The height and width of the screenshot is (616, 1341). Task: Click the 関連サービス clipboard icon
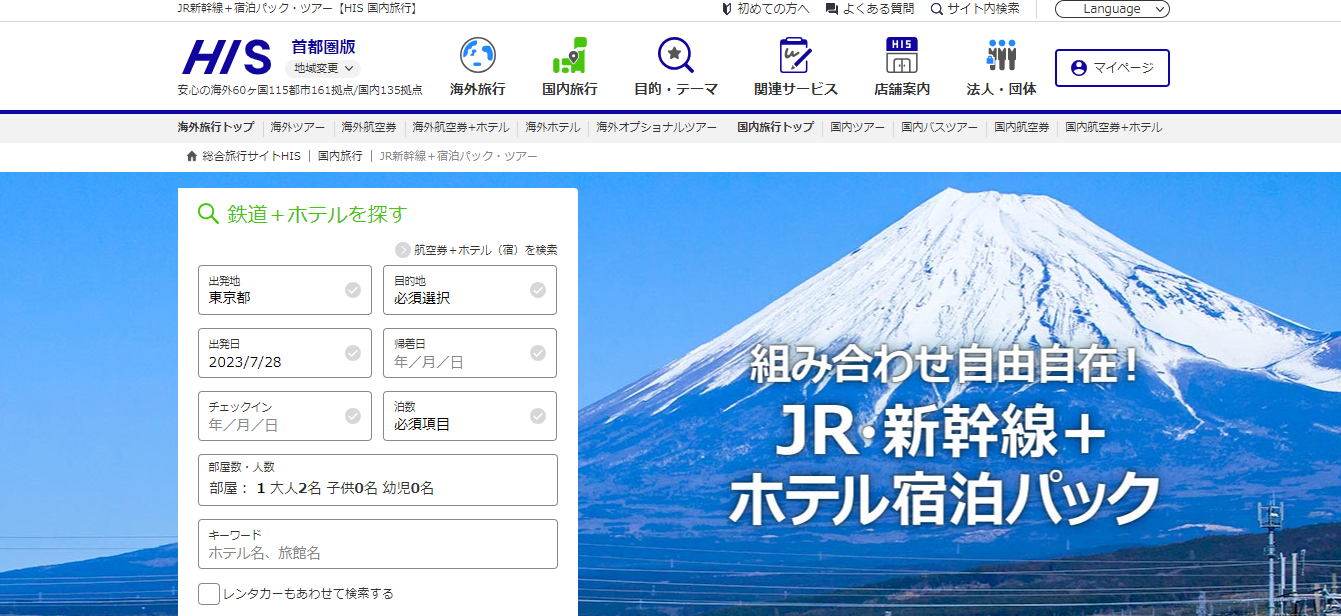point(795,55)
